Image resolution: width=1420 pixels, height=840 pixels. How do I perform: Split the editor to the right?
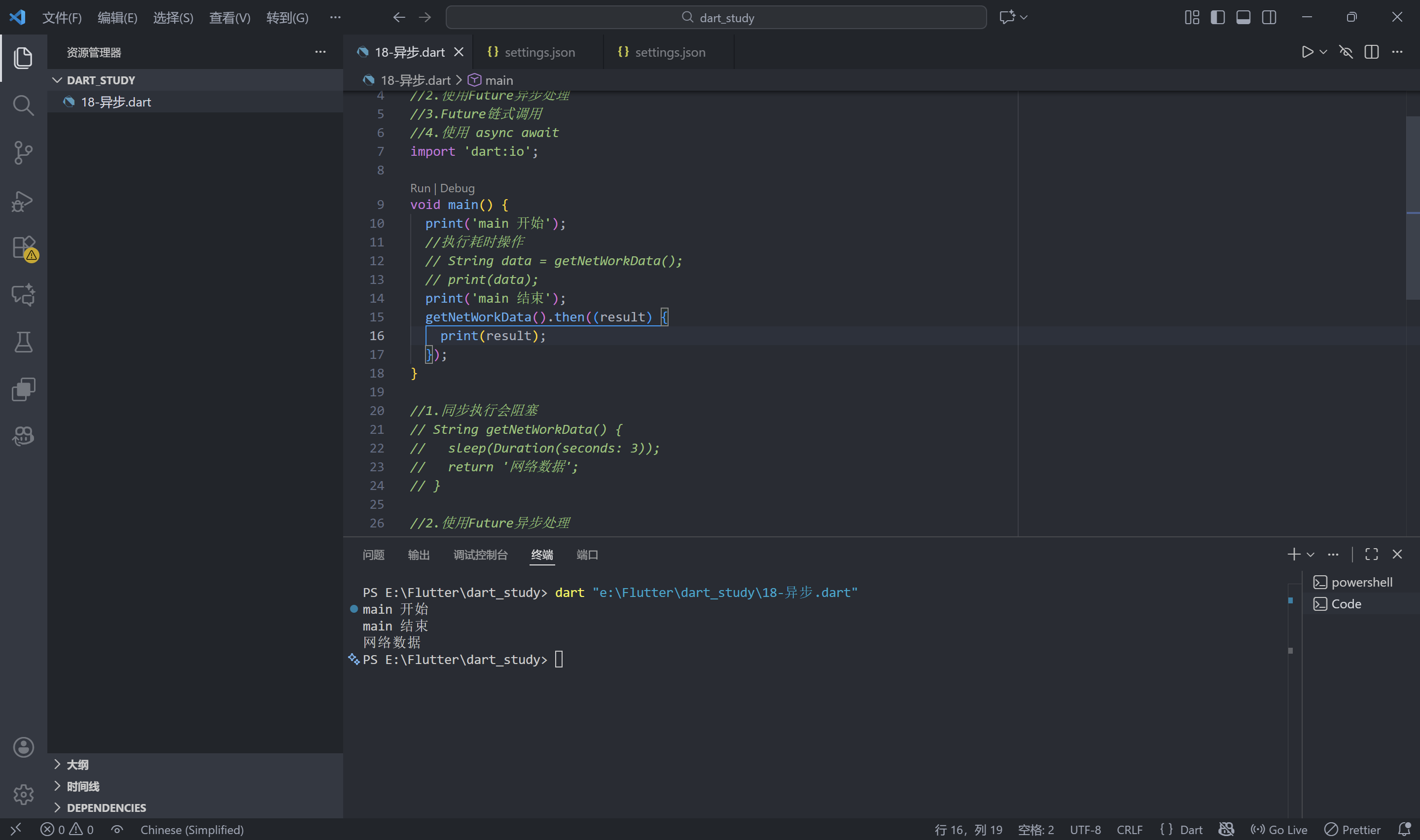pyautogui.click(x=1371, y=52)
